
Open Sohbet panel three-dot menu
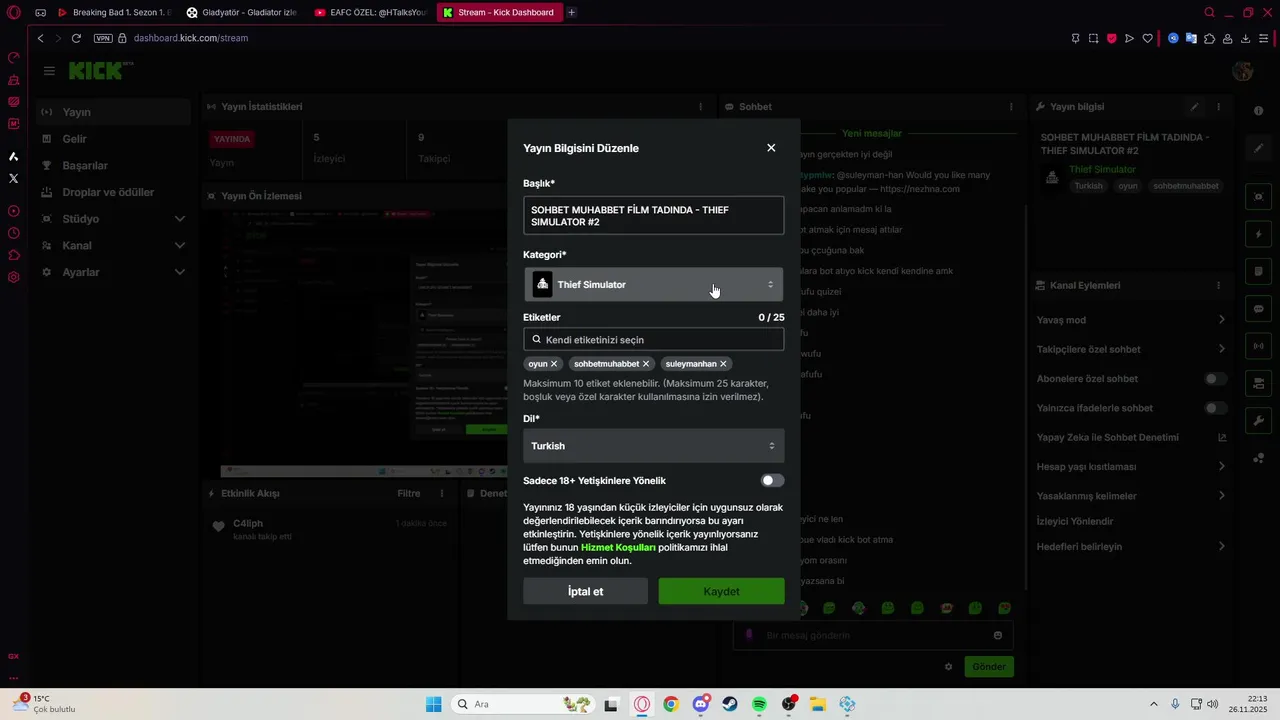pyautogui.click(x=1011, y=107)
